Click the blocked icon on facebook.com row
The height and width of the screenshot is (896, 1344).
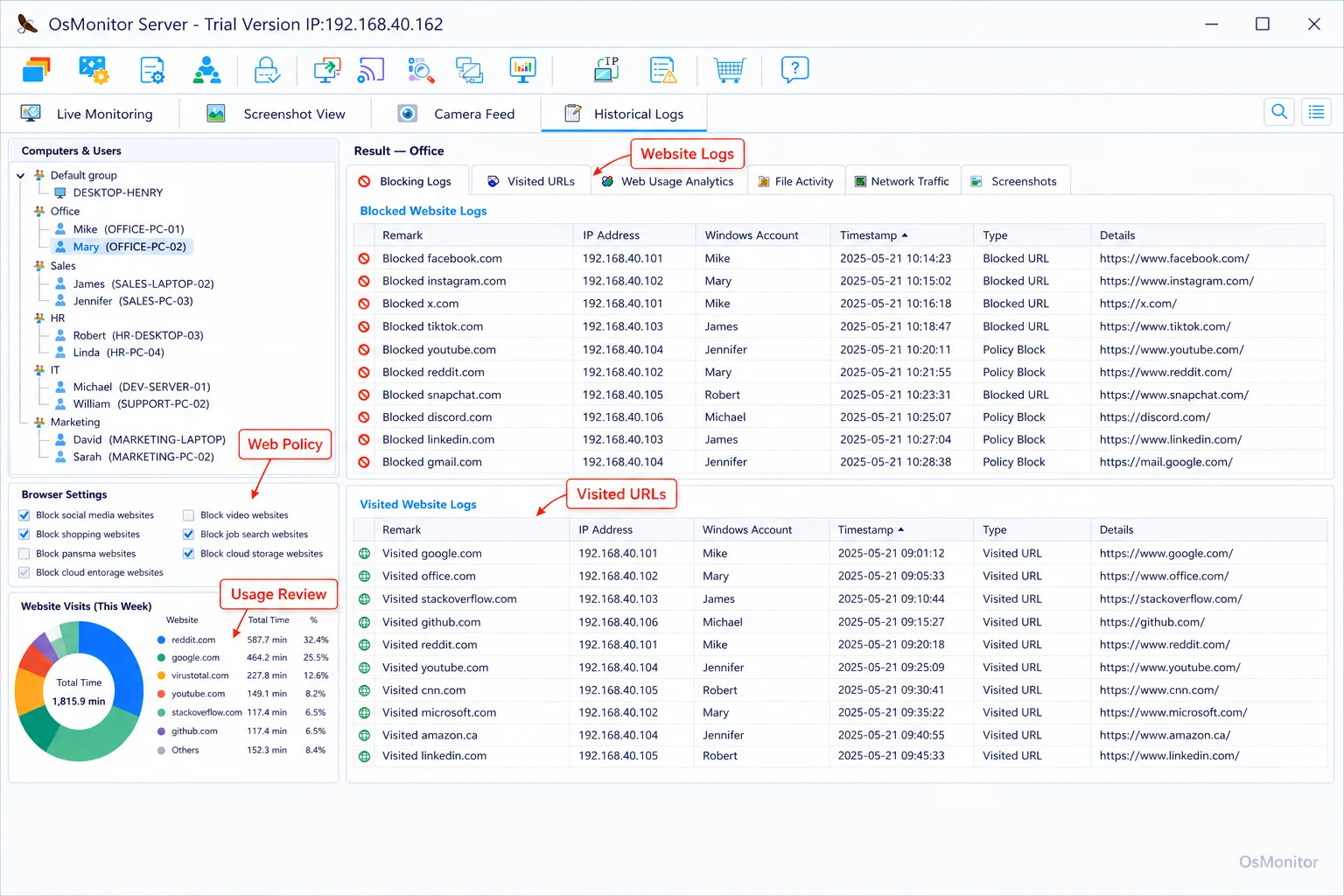click(x=364, y=259)
